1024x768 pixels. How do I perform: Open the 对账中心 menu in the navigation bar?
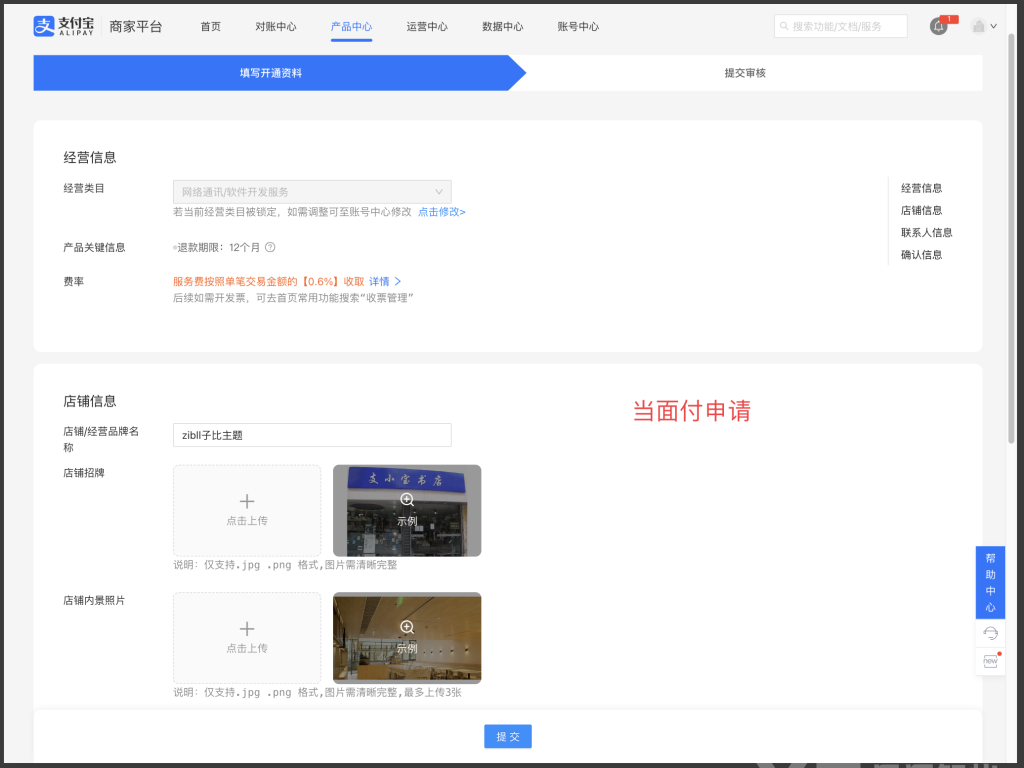[276, 27]
